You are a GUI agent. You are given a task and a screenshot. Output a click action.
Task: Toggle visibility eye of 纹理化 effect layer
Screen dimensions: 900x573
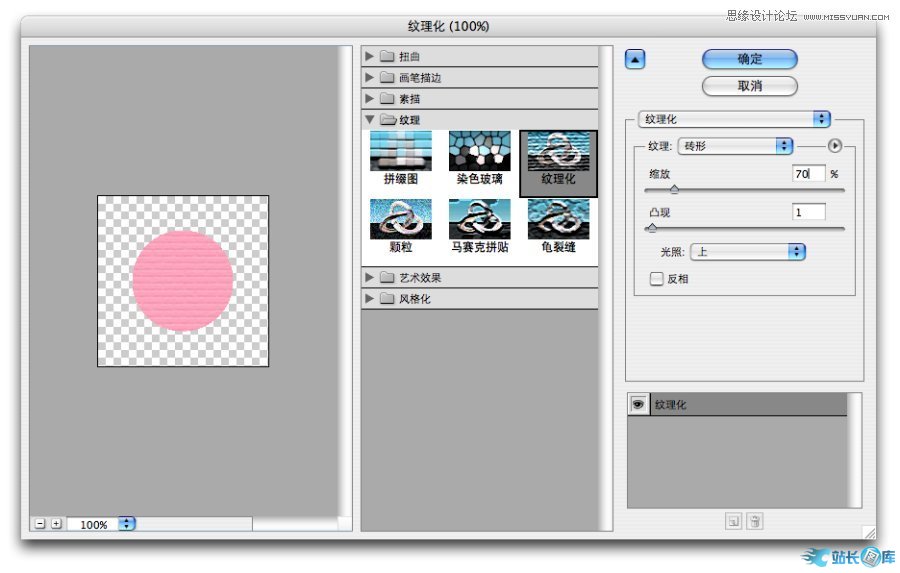click(x=638, y=404)
